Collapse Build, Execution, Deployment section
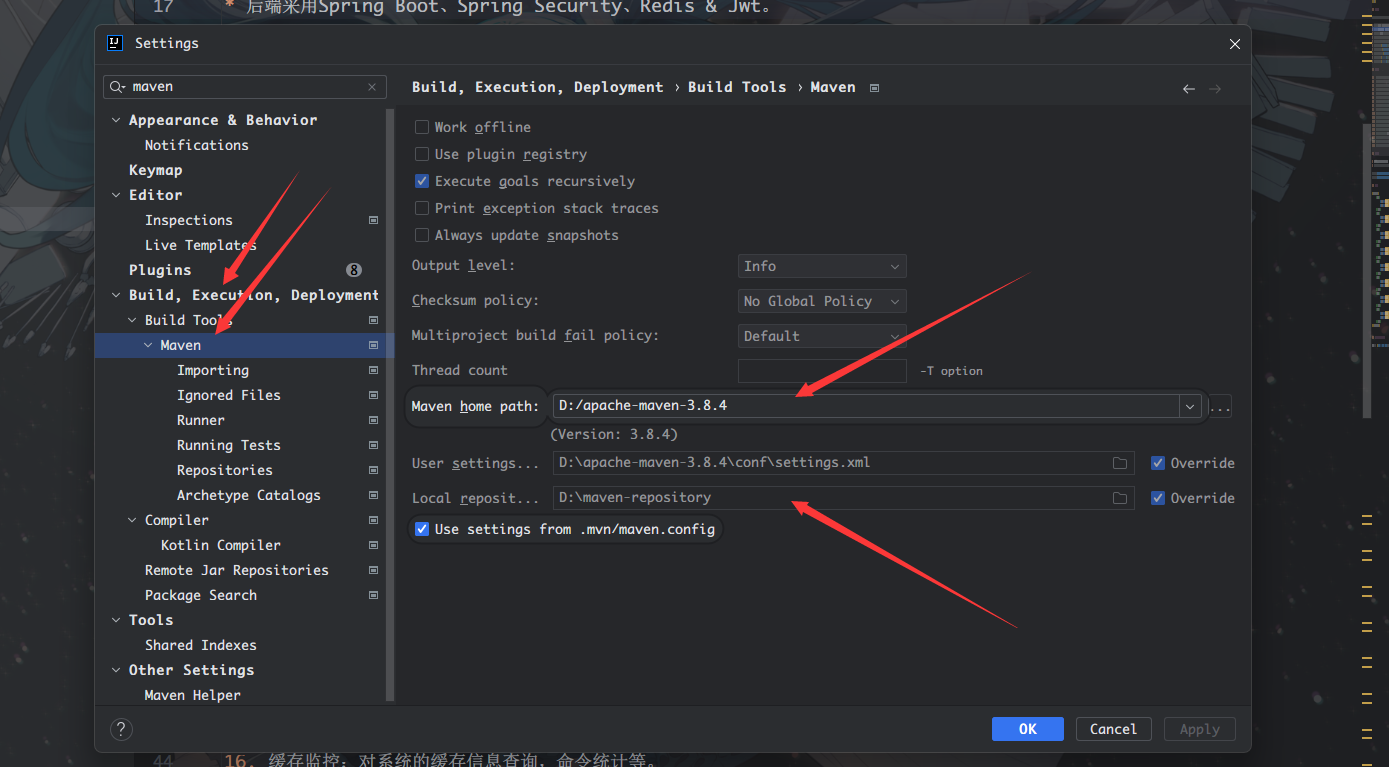Screen dimensions: 1389x767 tap(116, 295)
